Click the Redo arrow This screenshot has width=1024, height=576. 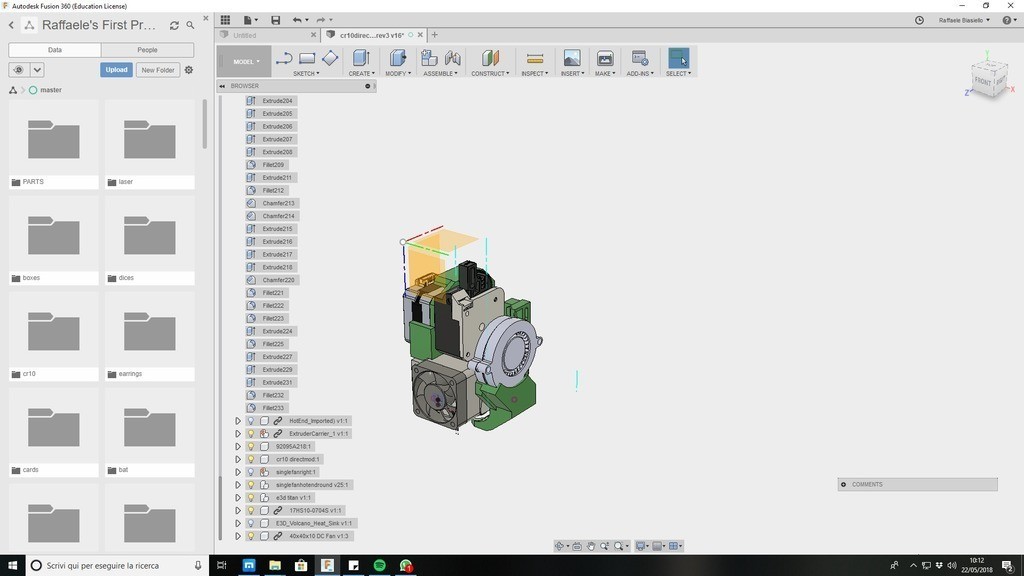[x=321, y=20]
